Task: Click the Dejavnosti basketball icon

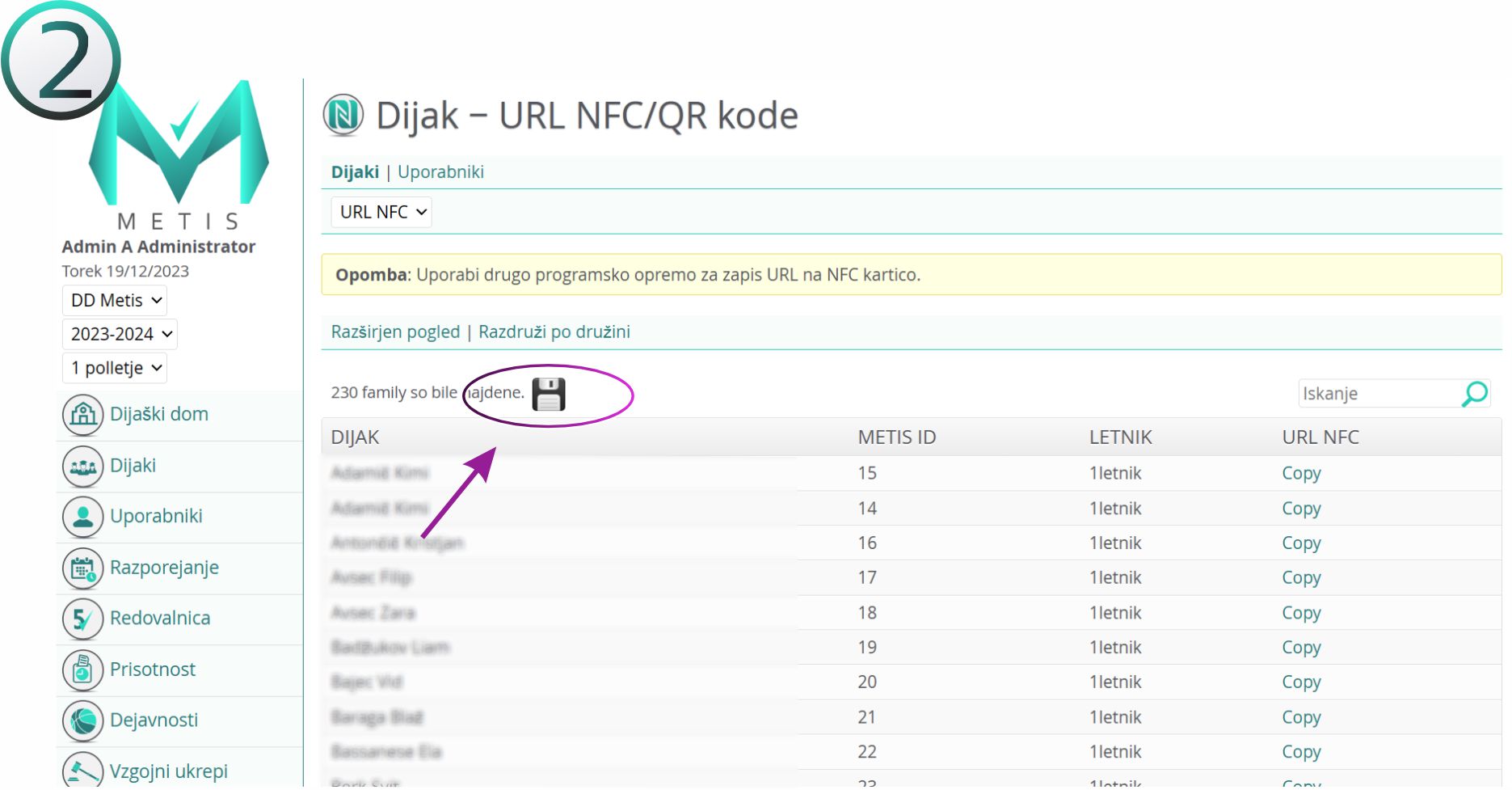Action: (82, 721)
